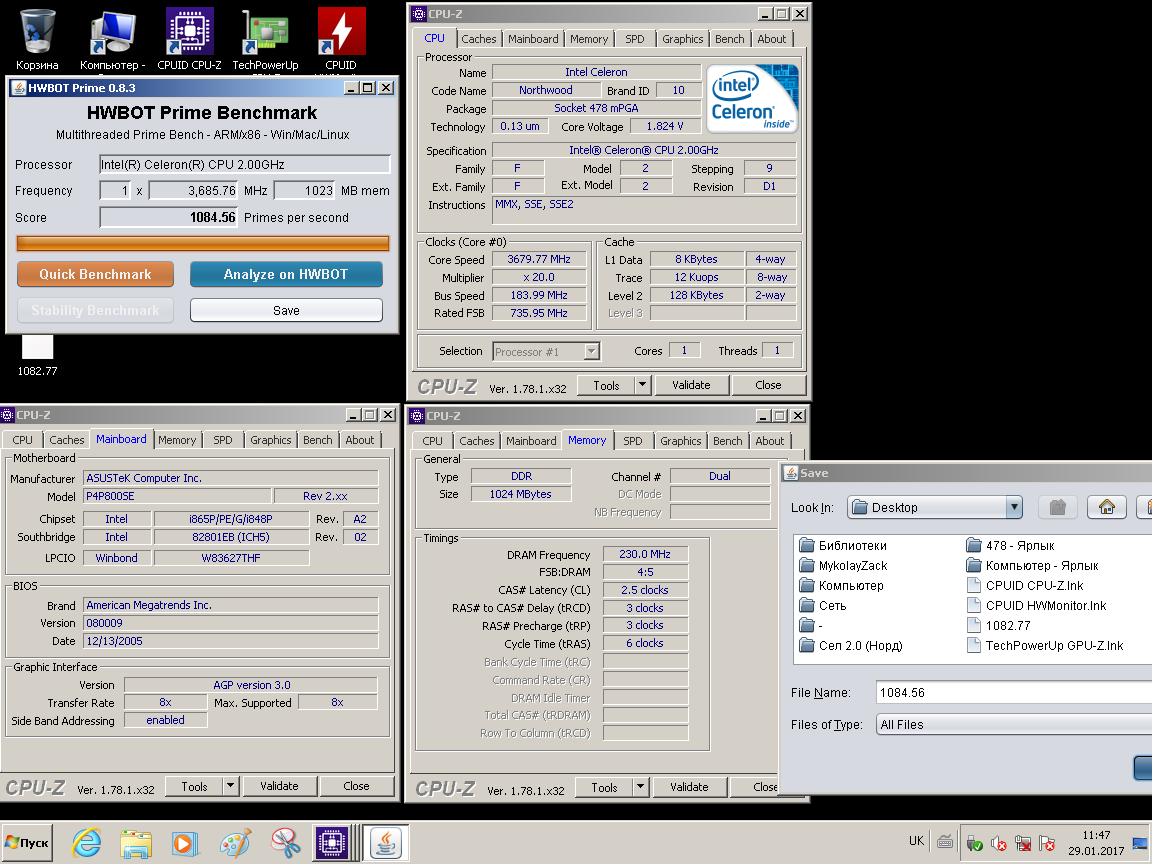1152x864 pixels.
Task: Click the disabled Stability Benchmark button
Action: (x=96, y=311)
